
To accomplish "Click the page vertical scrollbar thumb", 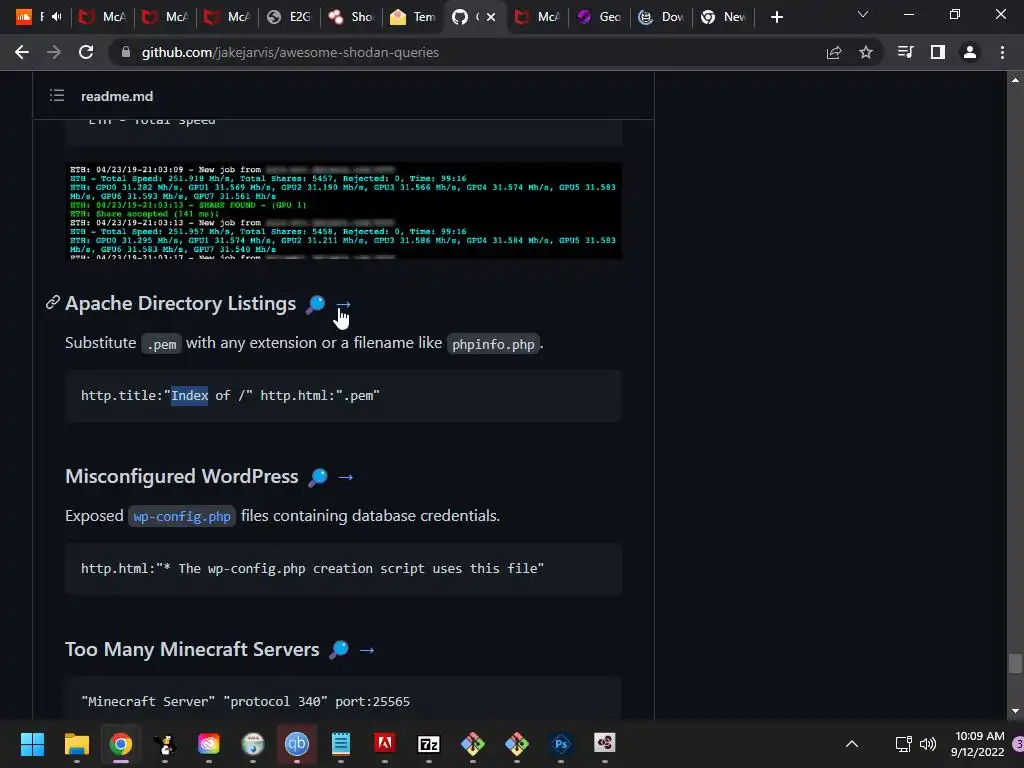I will click(x=1015, y=664).
